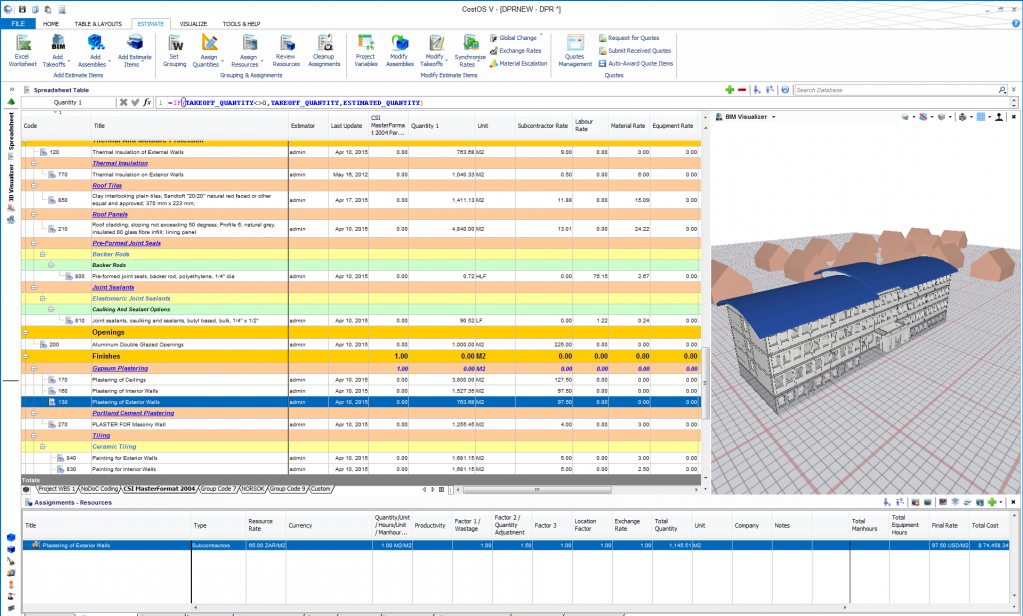Click the red minus remove-row icon above the spreadsheet
This screenshot has width=1023, height=616.
[x=742, y=90]
